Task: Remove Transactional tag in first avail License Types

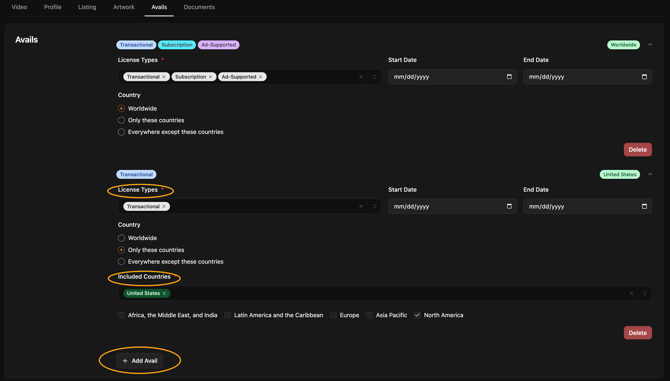Action: (164, 77)
